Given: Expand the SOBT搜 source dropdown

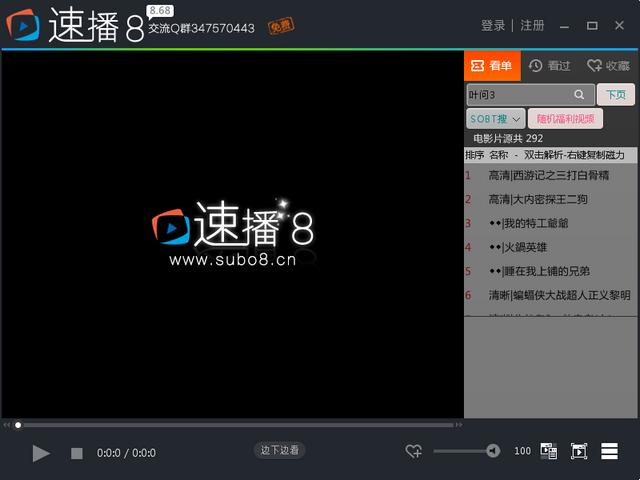Looking at the screenshot, I should [x=496, y=119].
